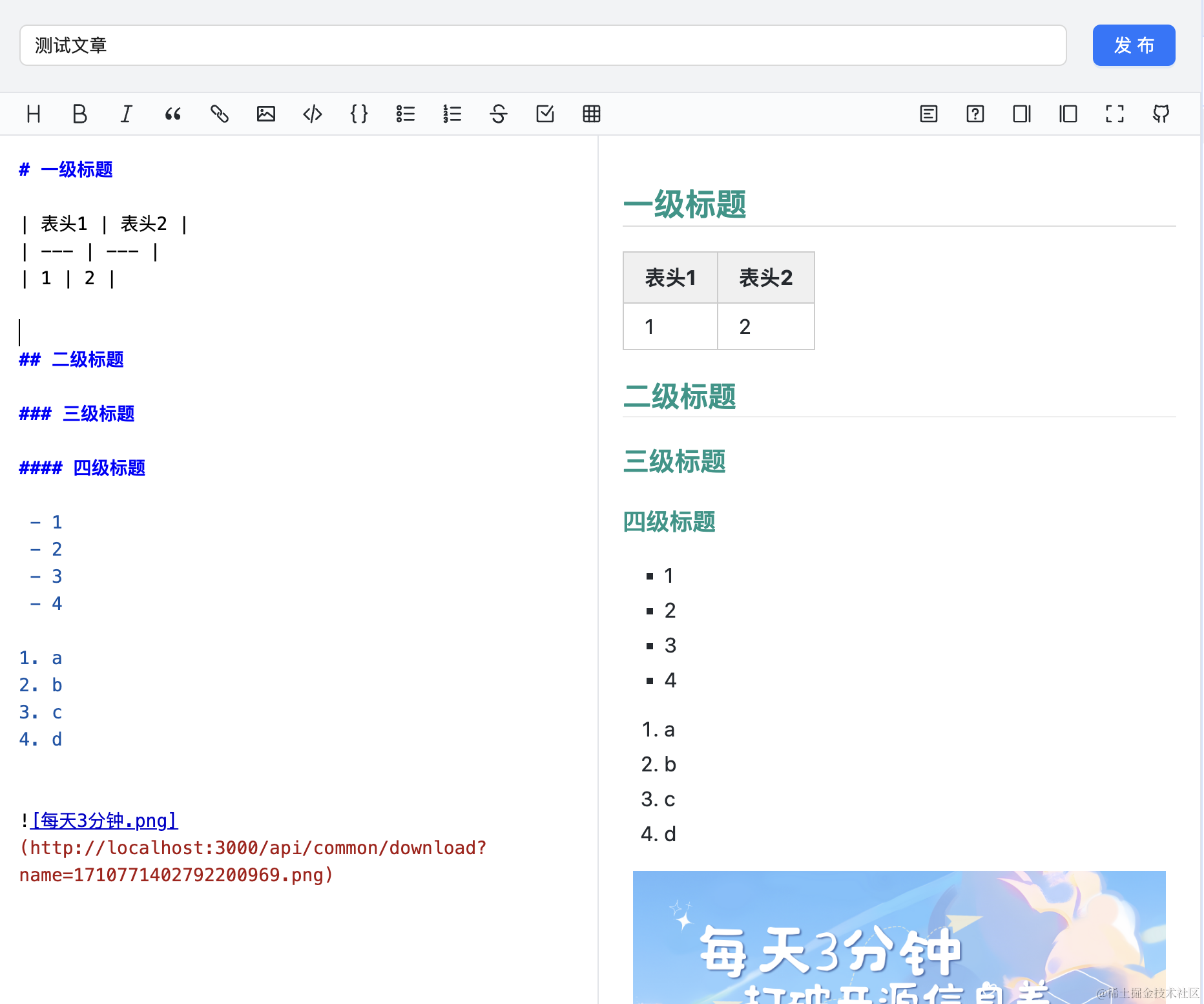Insert an image with the picture icon

(266, 114)
